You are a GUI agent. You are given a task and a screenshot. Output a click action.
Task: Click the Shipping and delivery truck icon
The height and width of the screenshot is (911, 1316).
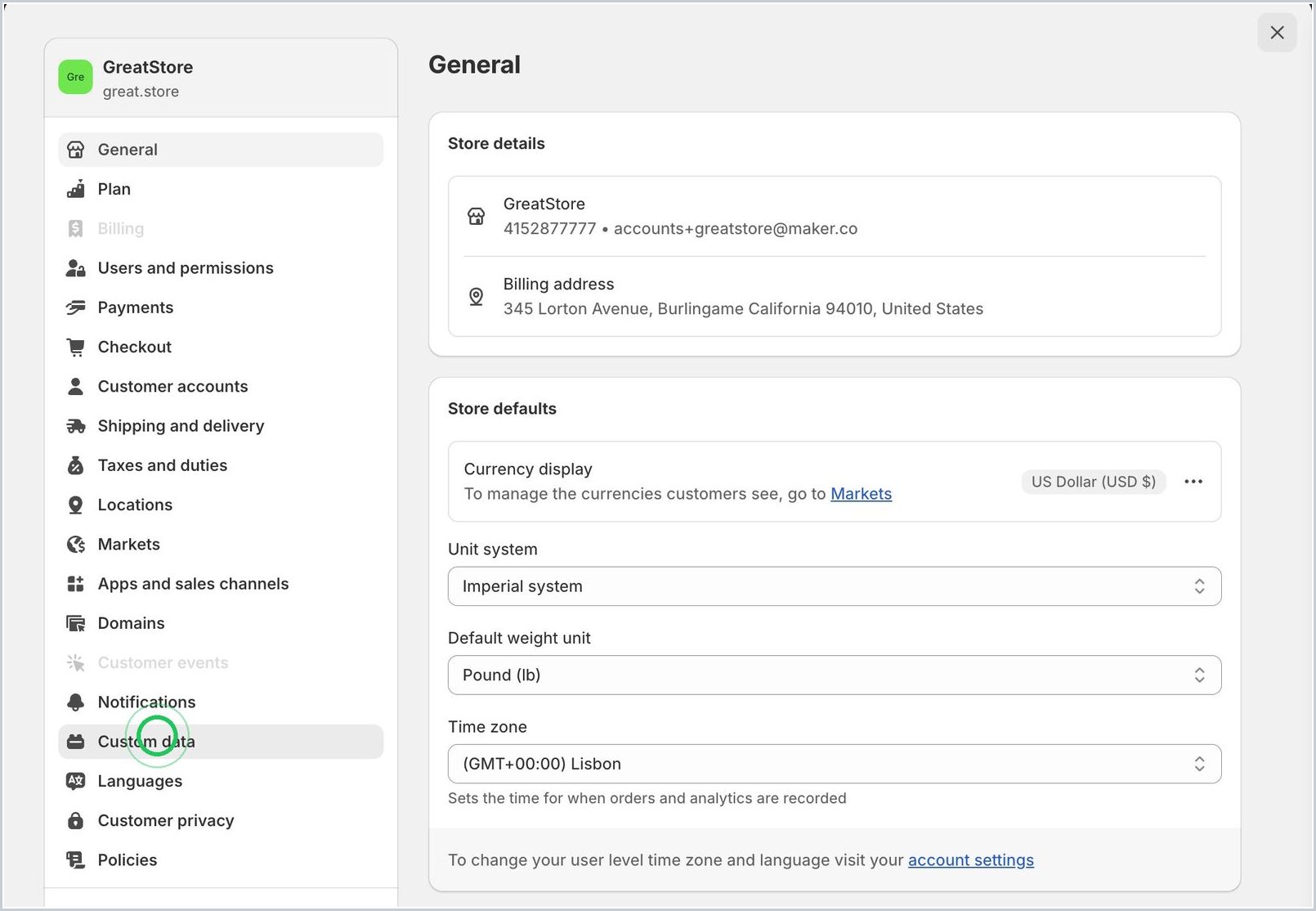(x=75, y=426)
